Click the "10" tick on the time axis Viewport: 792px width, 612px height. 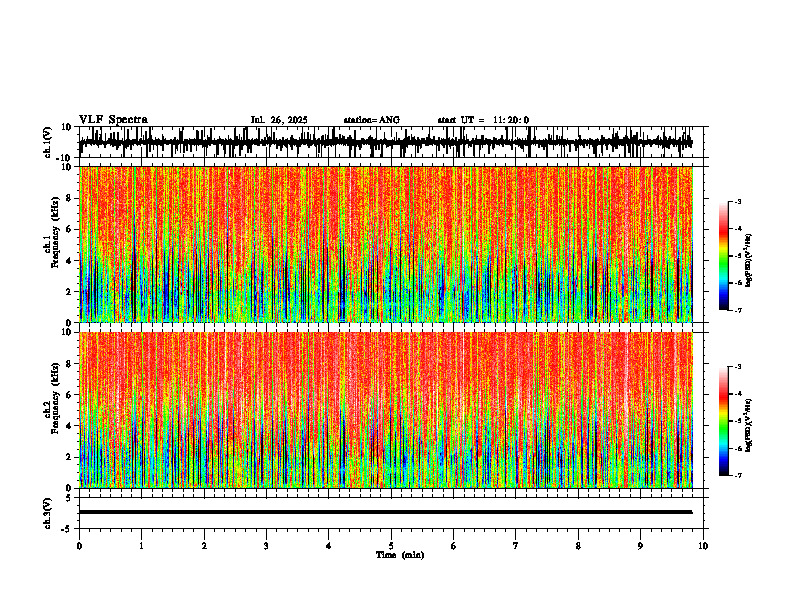(x=703, y=546)
